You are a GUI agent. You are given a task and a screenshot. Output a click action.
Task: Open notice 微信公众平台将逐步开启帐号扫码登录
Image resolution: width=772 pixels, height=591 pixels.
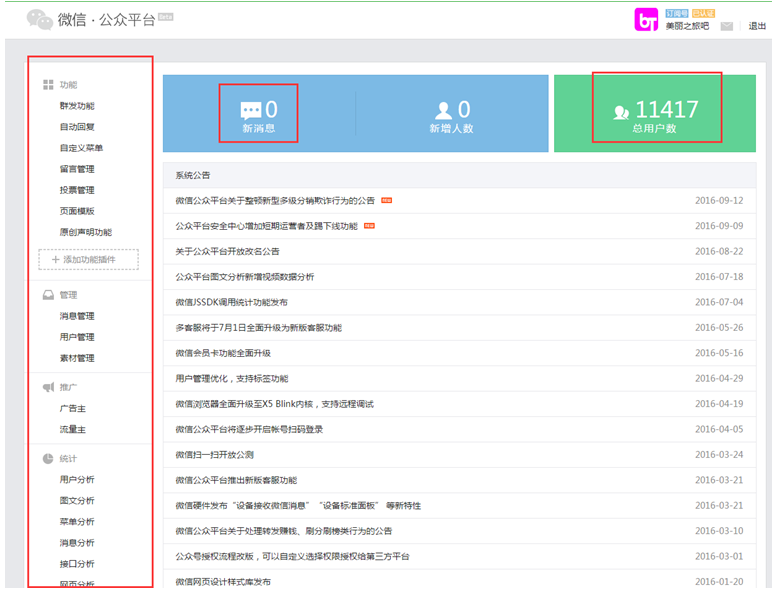click(x=249, y=429)
